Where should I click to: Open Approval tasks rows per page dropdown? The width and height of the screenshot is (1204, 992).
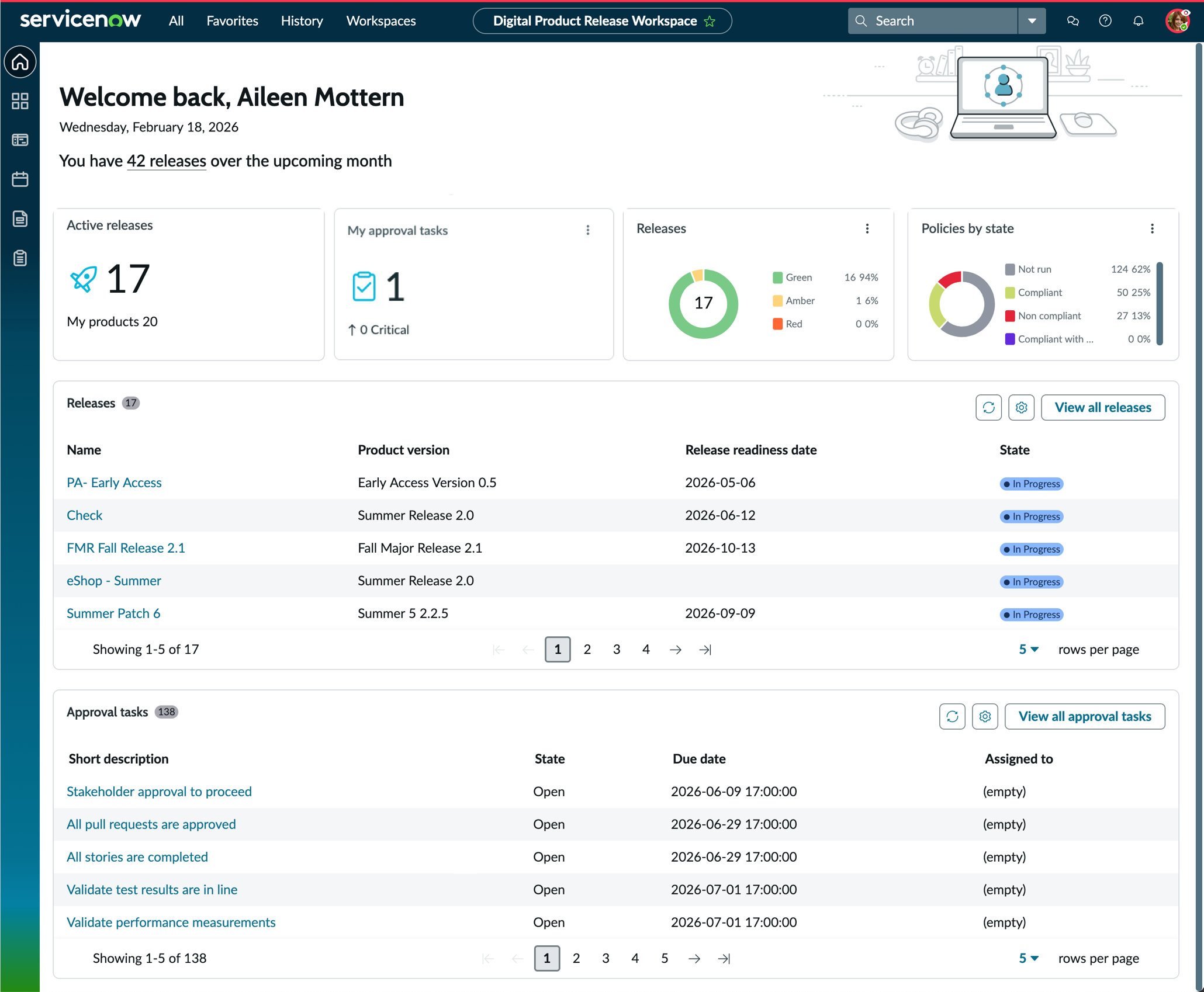pyautogui.click(x=1029, y=959)
